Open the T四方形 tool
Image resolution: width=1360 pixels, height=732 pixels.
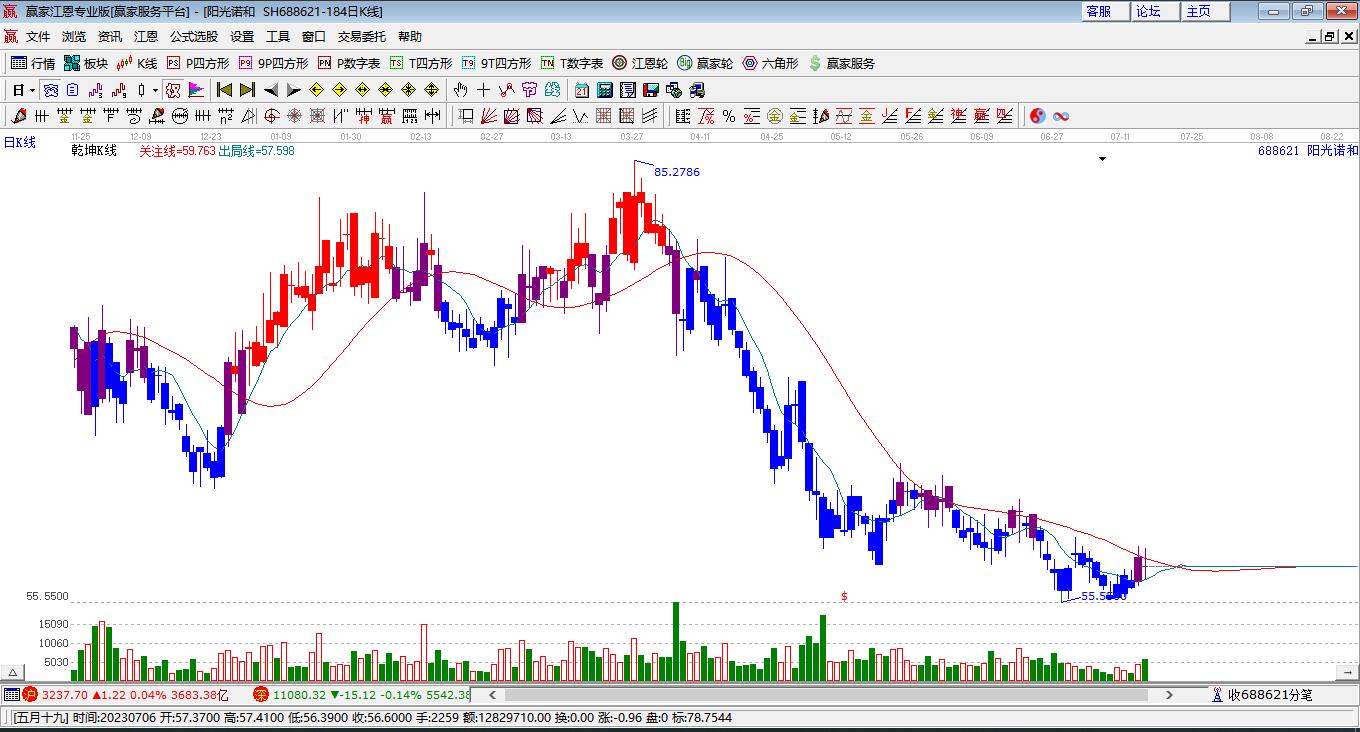point(421,63)
